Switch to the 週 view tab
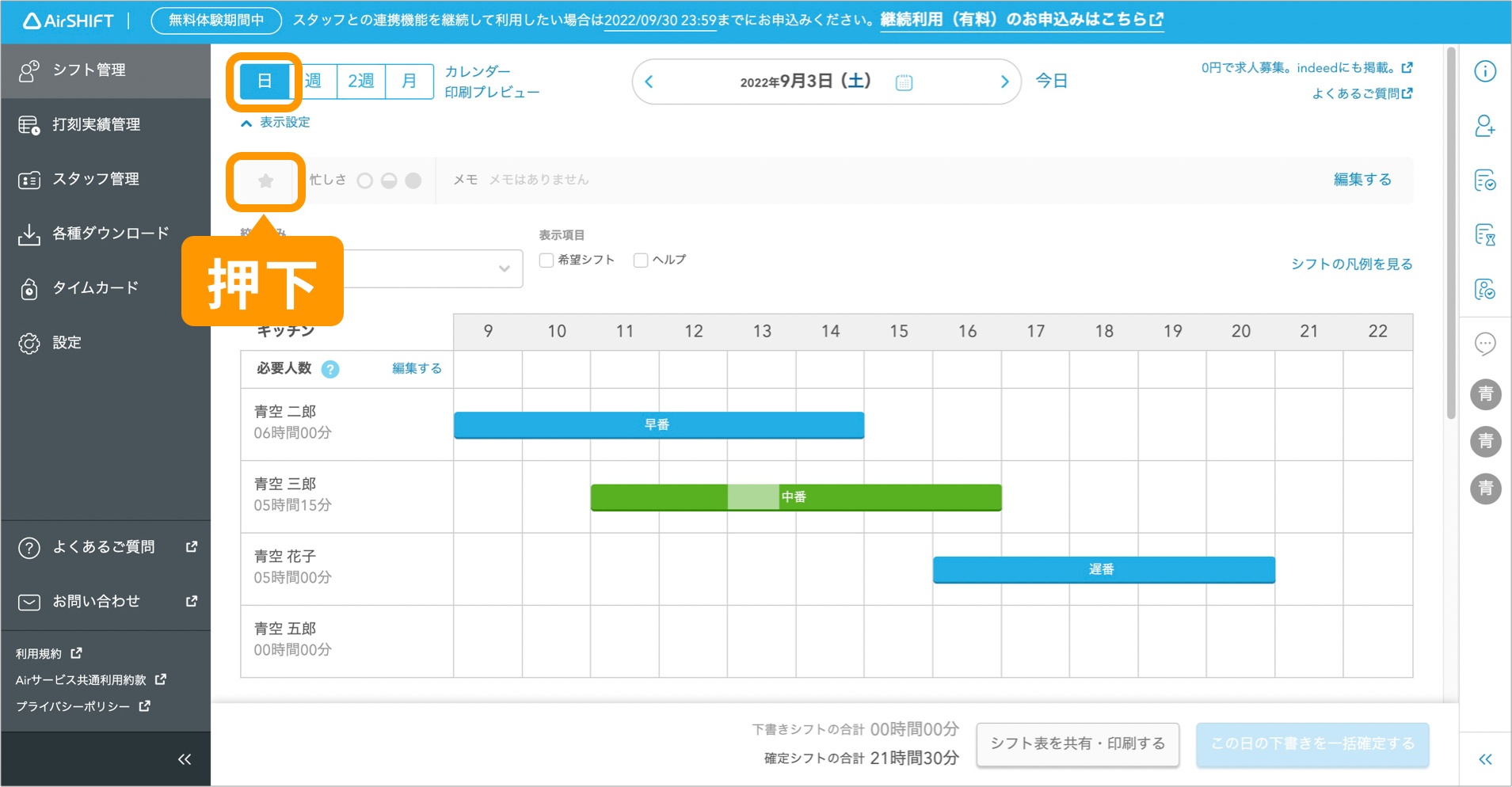 click(313, 81)
